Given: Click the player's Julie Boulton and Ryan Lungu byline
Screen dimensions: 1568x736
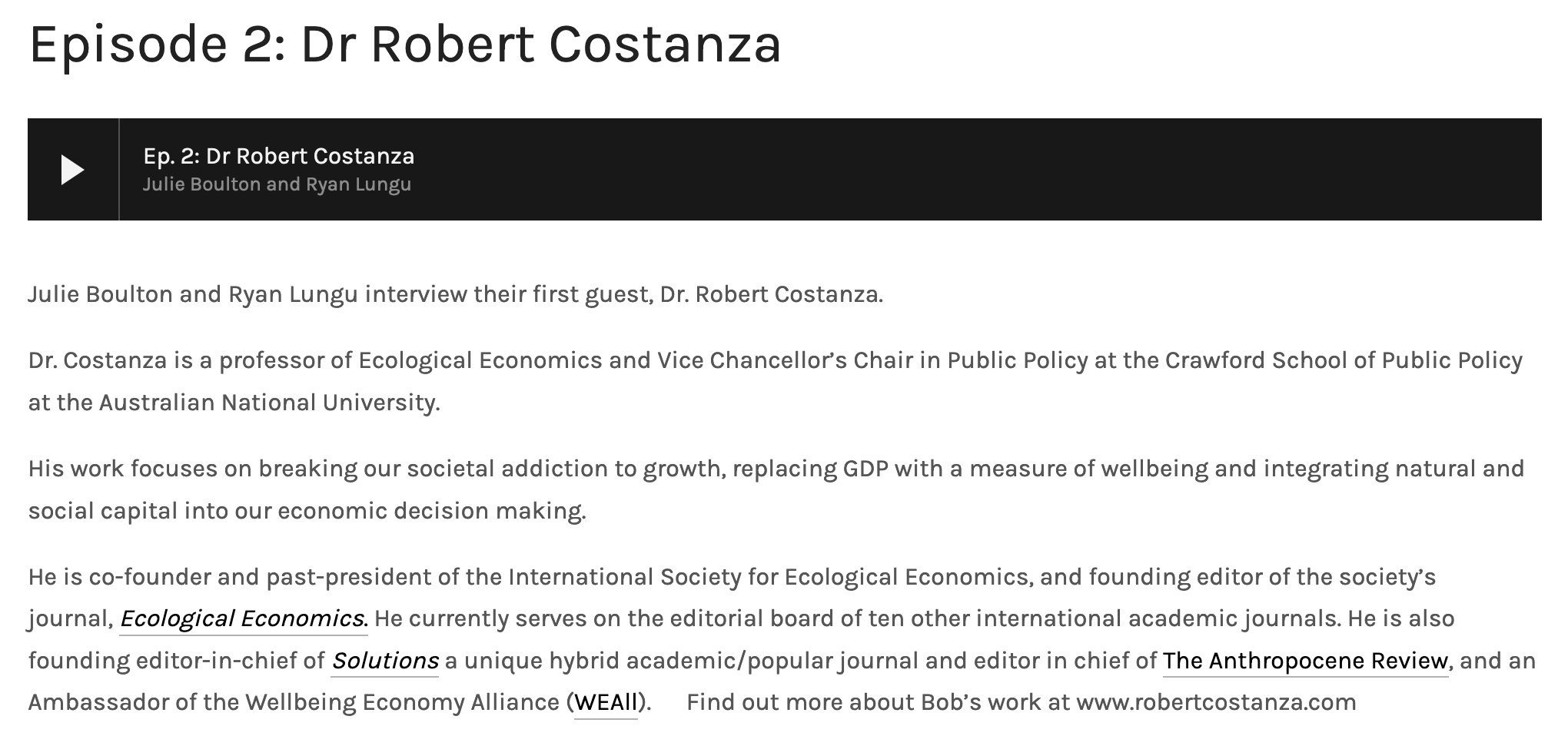Looking at the screenshot, I should [x=277, y=184].
